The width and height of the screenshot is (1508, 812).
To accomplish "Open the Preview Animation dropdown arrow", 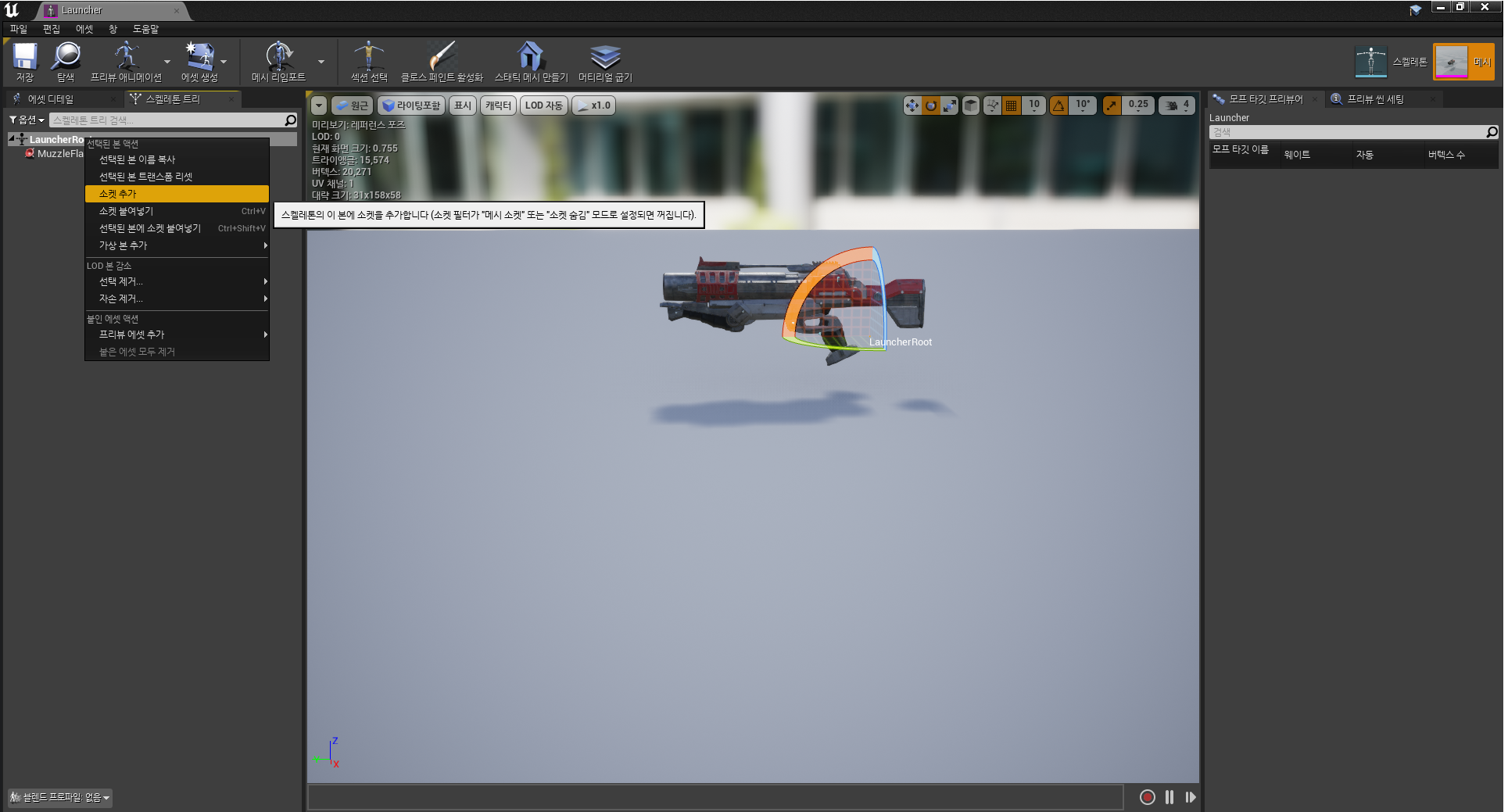I will click(167, 62).
